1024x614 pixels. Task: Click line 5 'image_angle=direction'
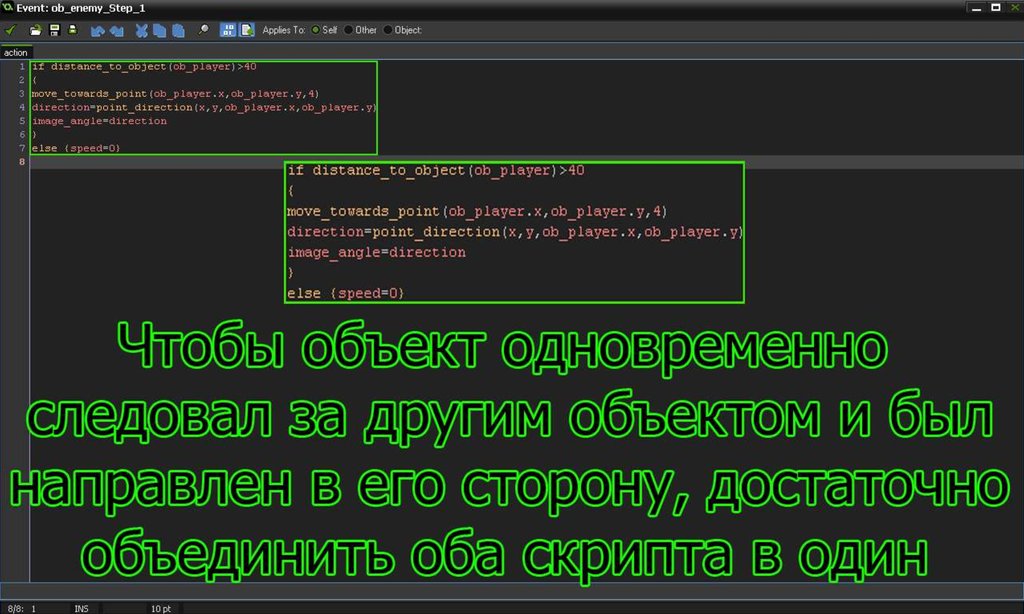pyautogui.click(x=99, y=121)
